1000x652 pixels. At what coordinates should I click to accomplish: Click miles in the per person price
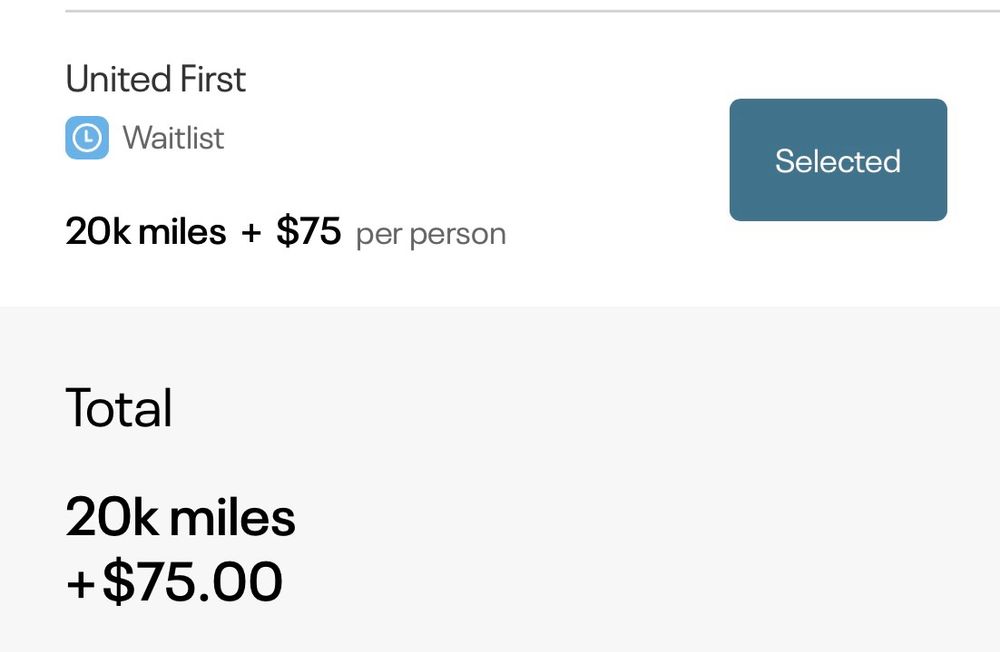point(182,232)
